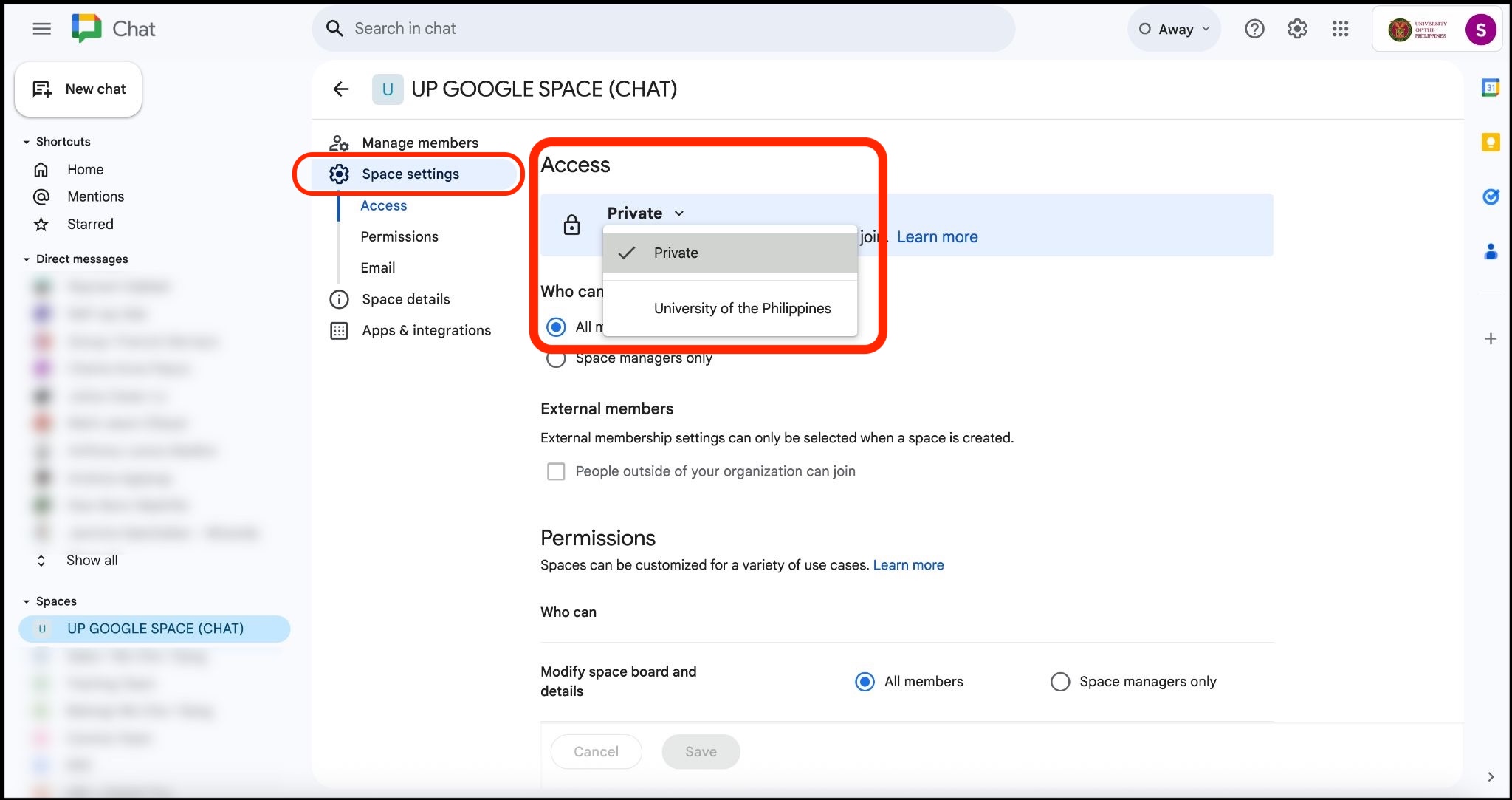The image size is (1512, 800).
Task: Click the Cancel button
Action: click(597, 752)
